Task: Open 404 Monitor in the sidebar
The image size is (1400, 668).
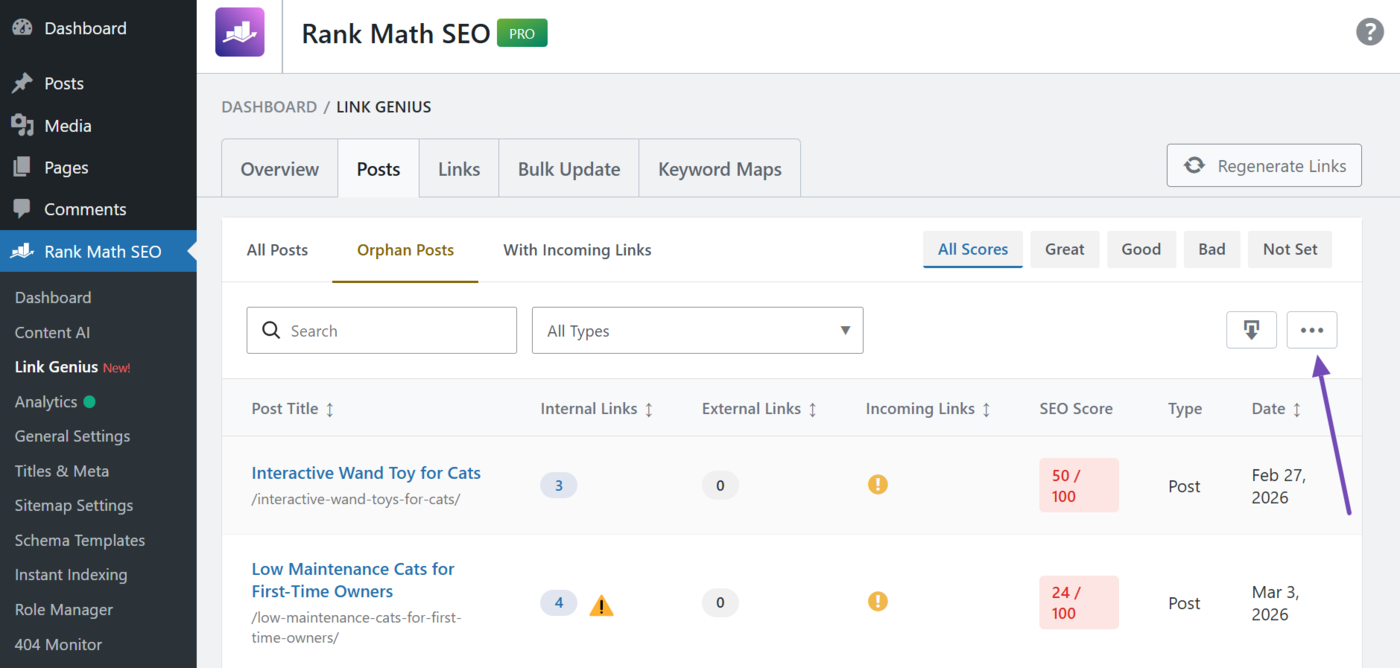Action: click(x=59, y=645)
